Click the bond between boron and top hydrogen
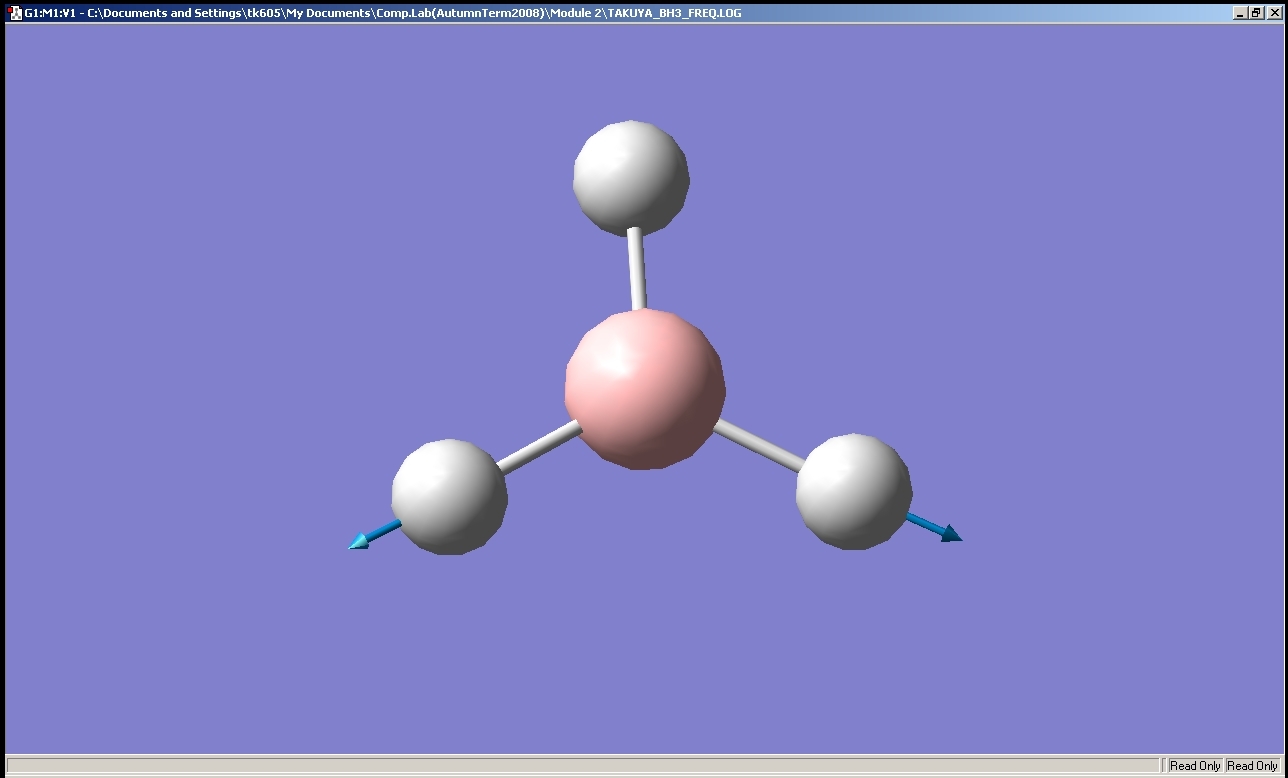Image resolution: width=1288 pixels, height=778 pixels. click(637, 270)
